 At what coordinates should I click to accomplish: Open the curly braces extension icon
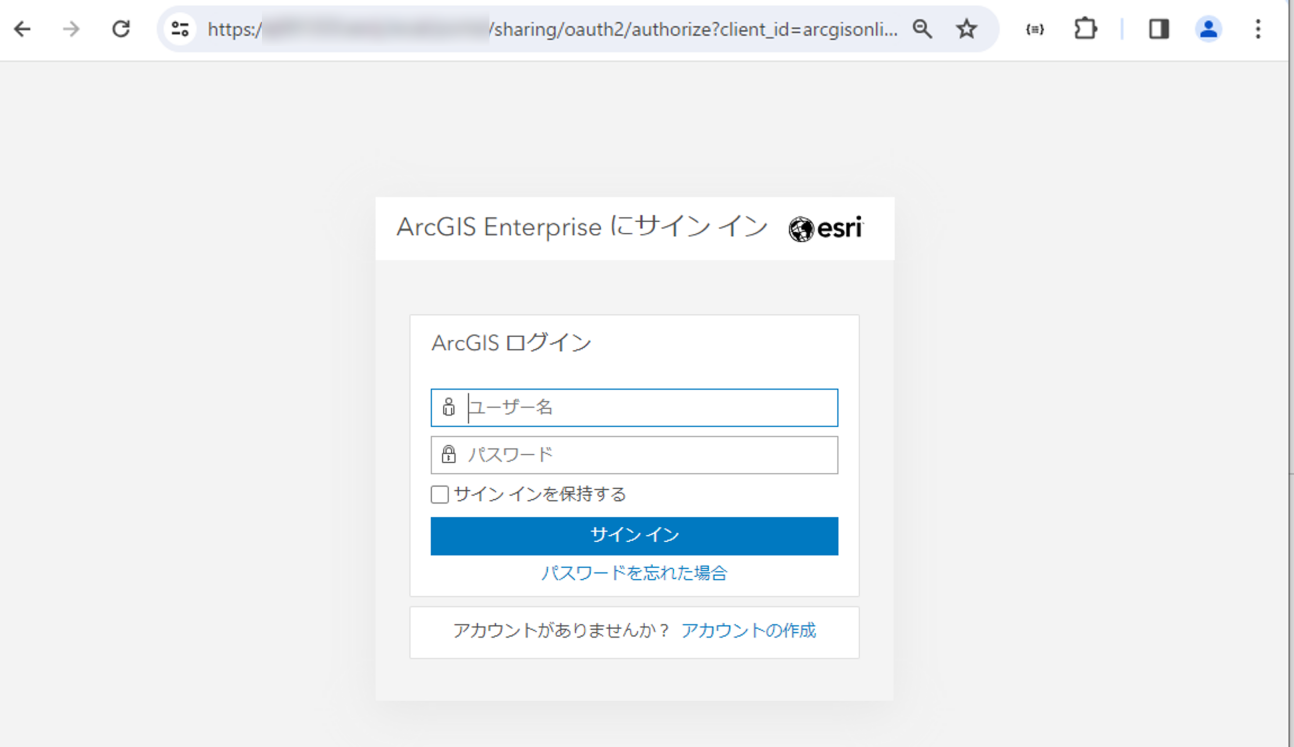1035,29
